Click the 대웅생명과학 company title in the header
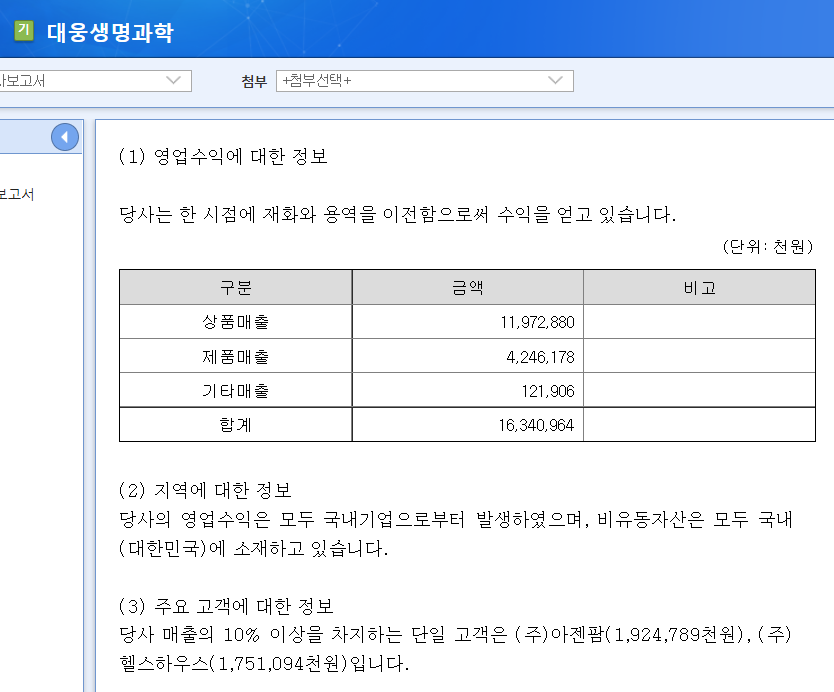The height and width of the screenshot is (692, 834). click(112, 31)
